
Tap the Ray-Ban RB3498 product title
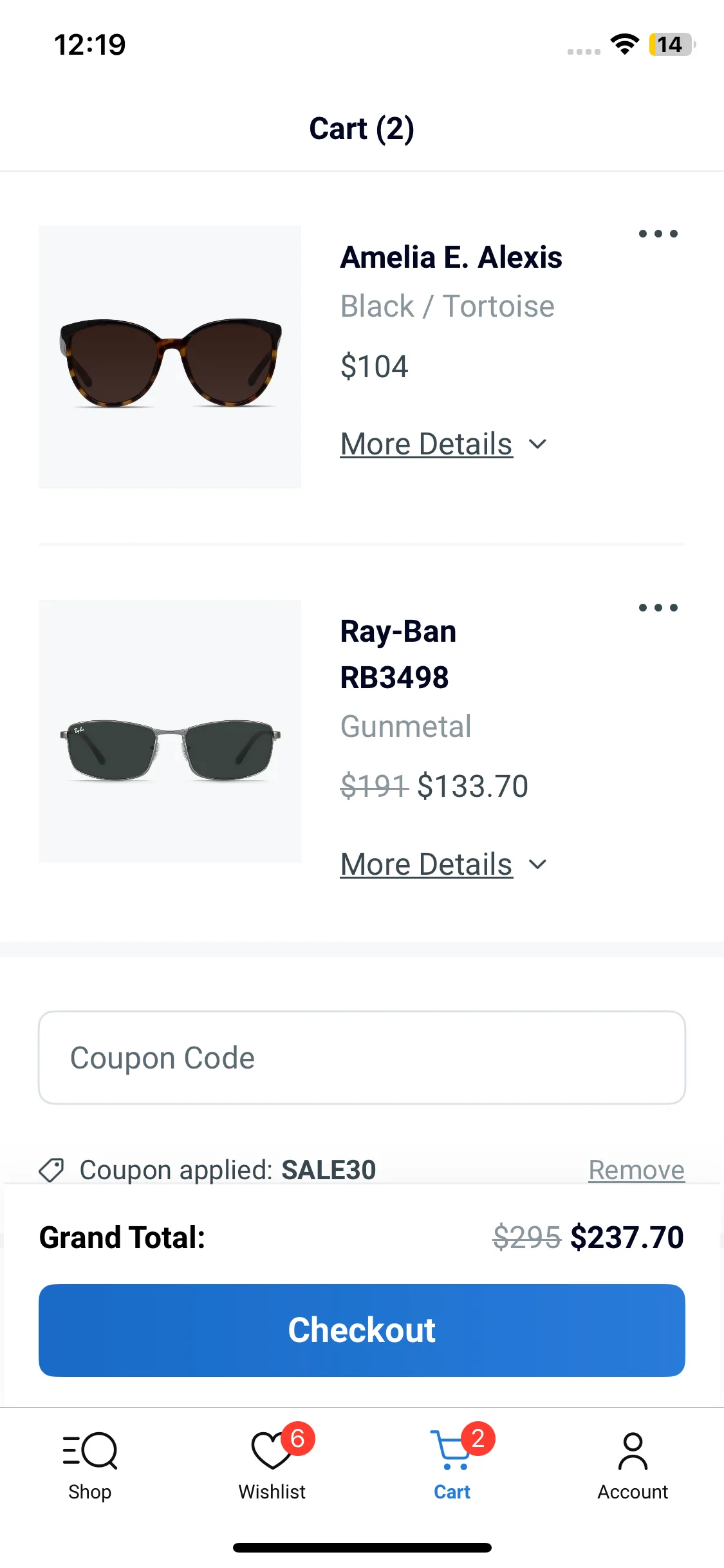coord(398,654)
